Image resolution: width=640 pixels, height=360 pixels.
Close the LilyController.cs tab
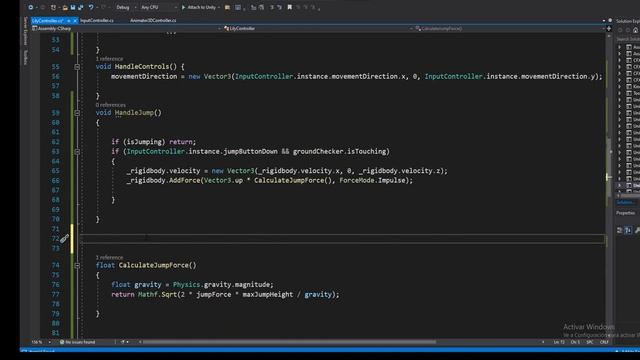pyautogui.click(x=75, y=20)
